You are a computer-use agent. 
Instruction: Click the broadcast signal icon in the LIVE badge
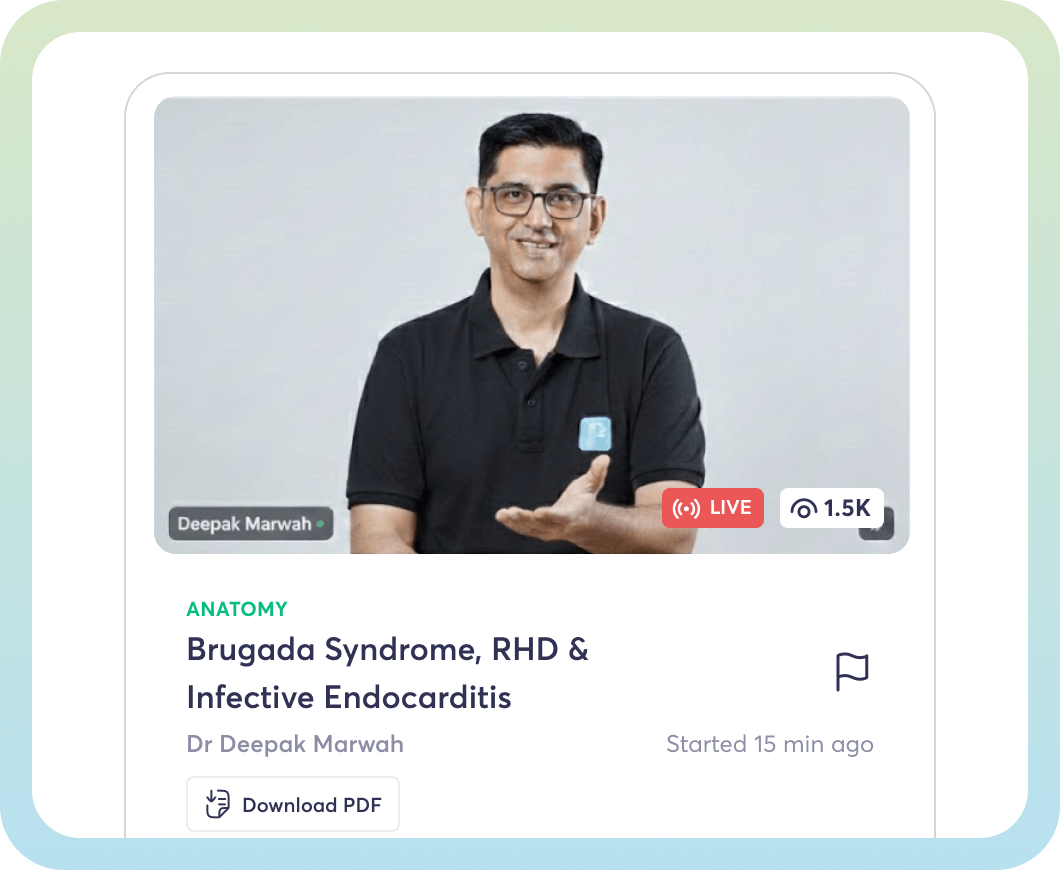point(686,508)
